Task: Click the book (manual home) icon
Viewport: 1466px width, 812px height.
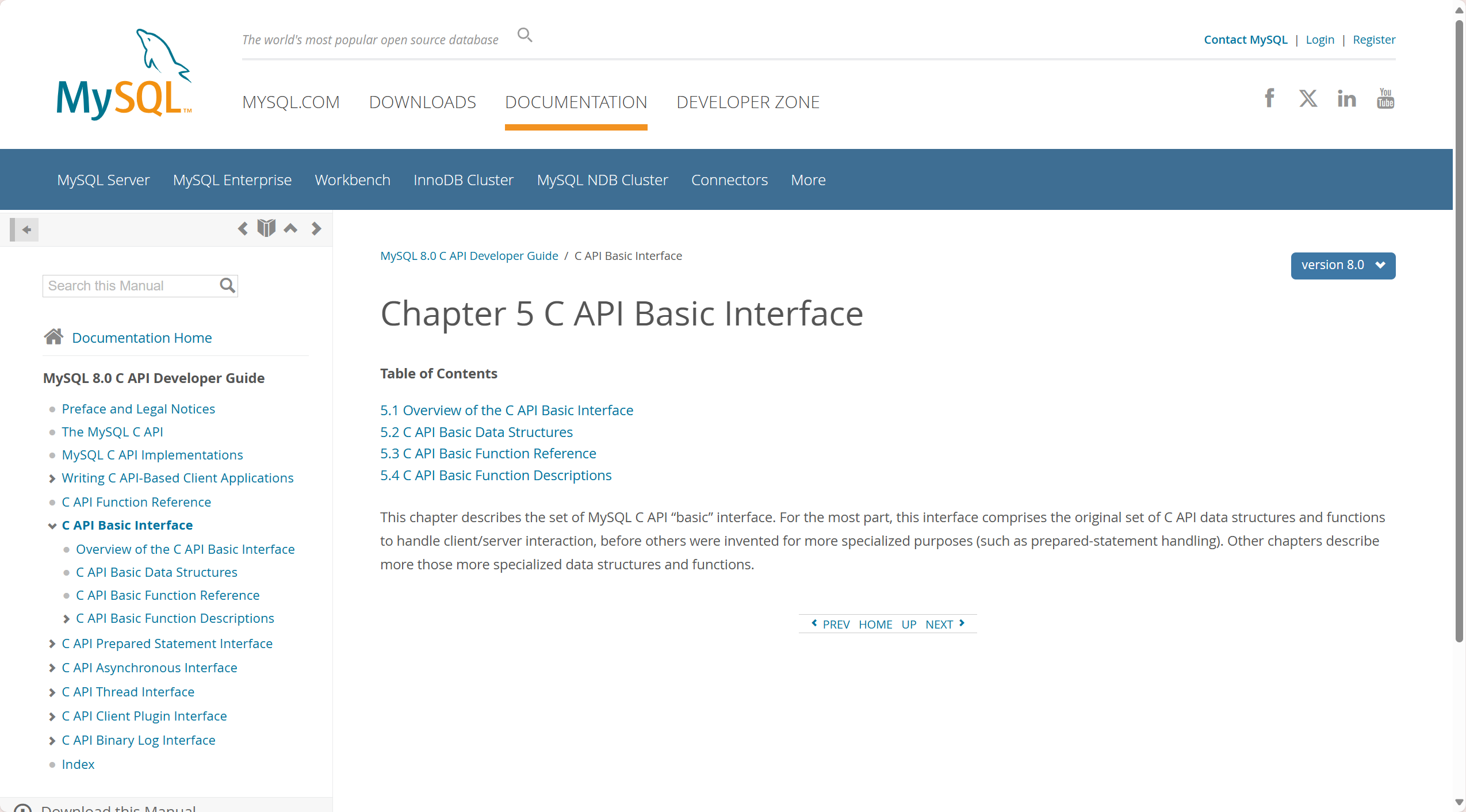Action: (266, 228)
